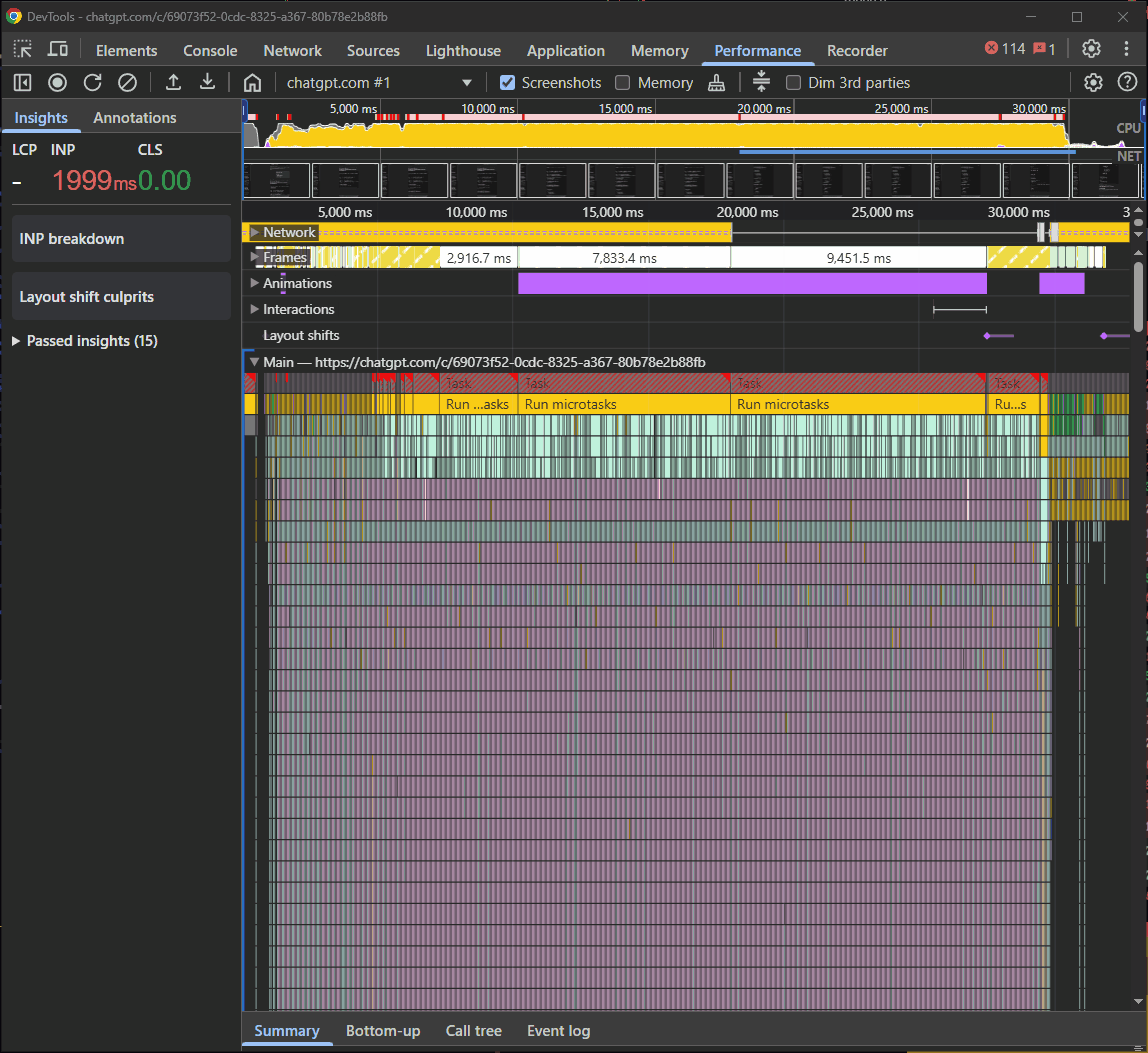This screenshot has height=1053, width=1148.
Task: Open Performance capture settings gear
Action: (x=1093, y=83)
